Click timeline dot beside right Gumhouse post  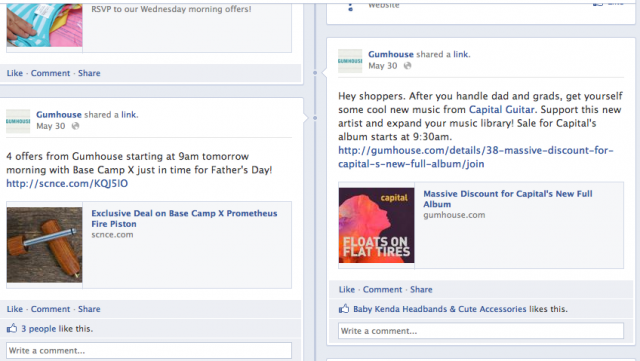315,73
